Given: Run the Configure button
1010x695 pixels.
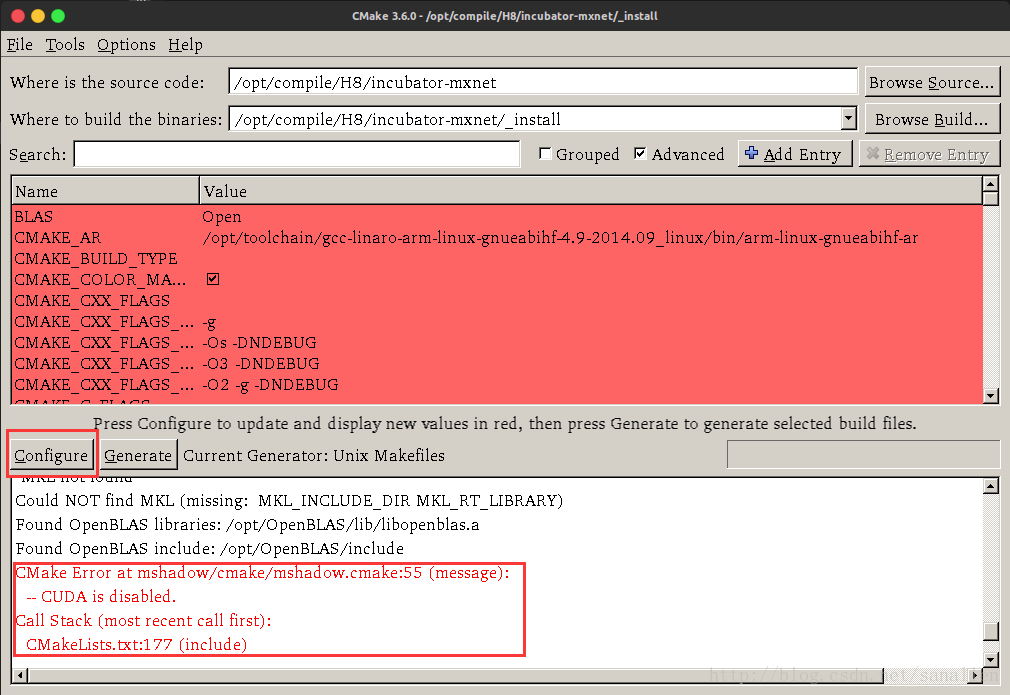Looking at the screenshot, I should [x=51, y=455].
